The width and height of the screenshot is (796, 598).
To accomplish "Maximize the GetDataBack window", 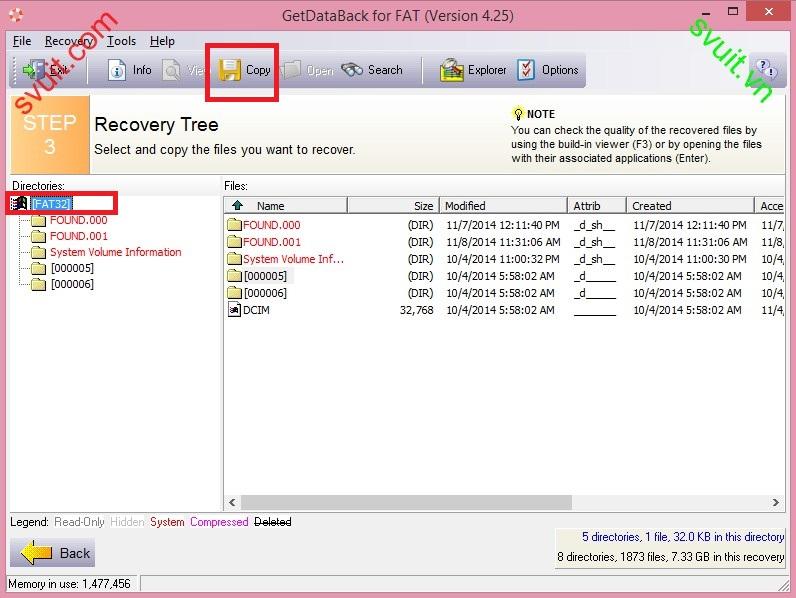I will pyautogui.click(x=733, y=11).
